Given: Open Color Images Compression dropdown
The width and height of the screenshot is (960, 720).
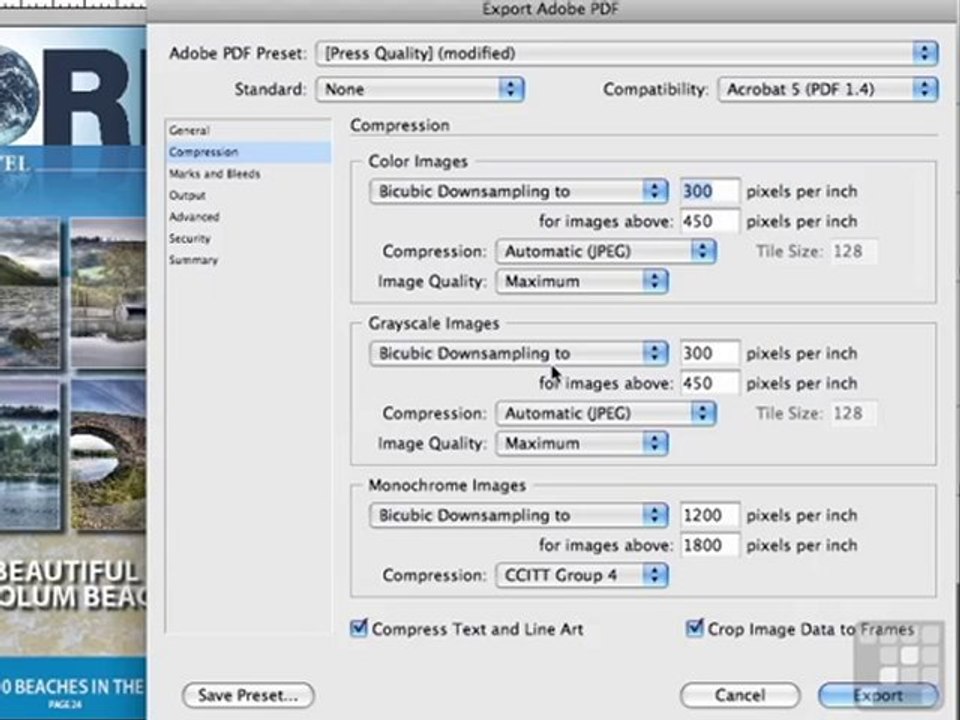Looking at the screenshot, I should tap(606, 251).
